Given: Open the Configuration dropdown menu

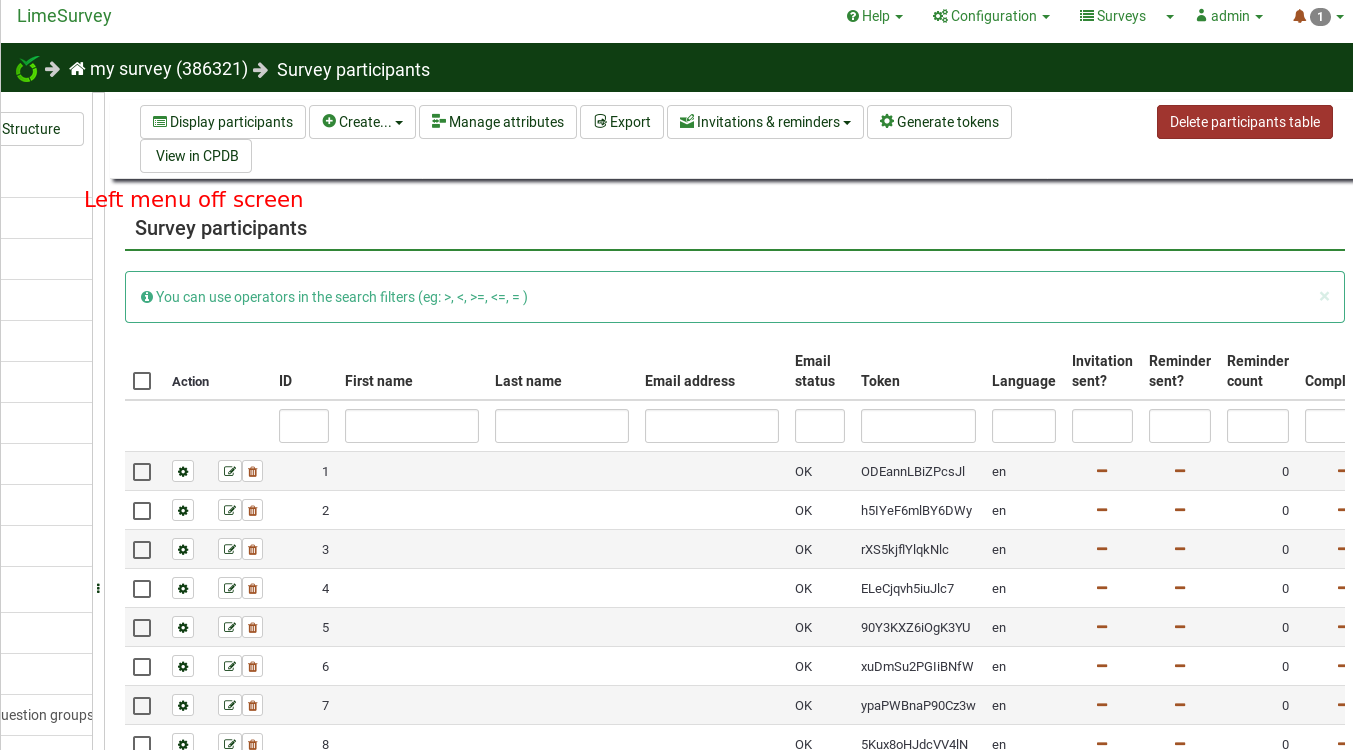Looking at the screenshot, I should point(991,16).
